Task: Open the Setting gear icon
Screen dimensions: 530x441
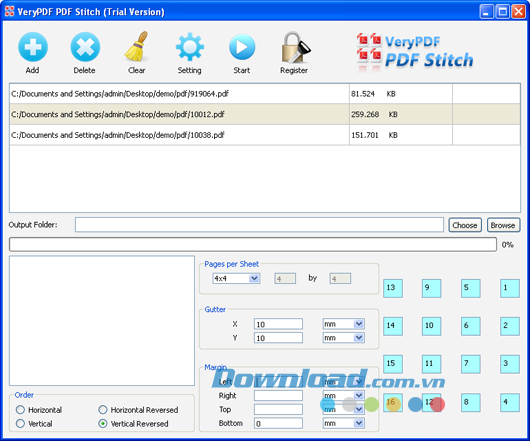Action: click(x=190, y=47)
